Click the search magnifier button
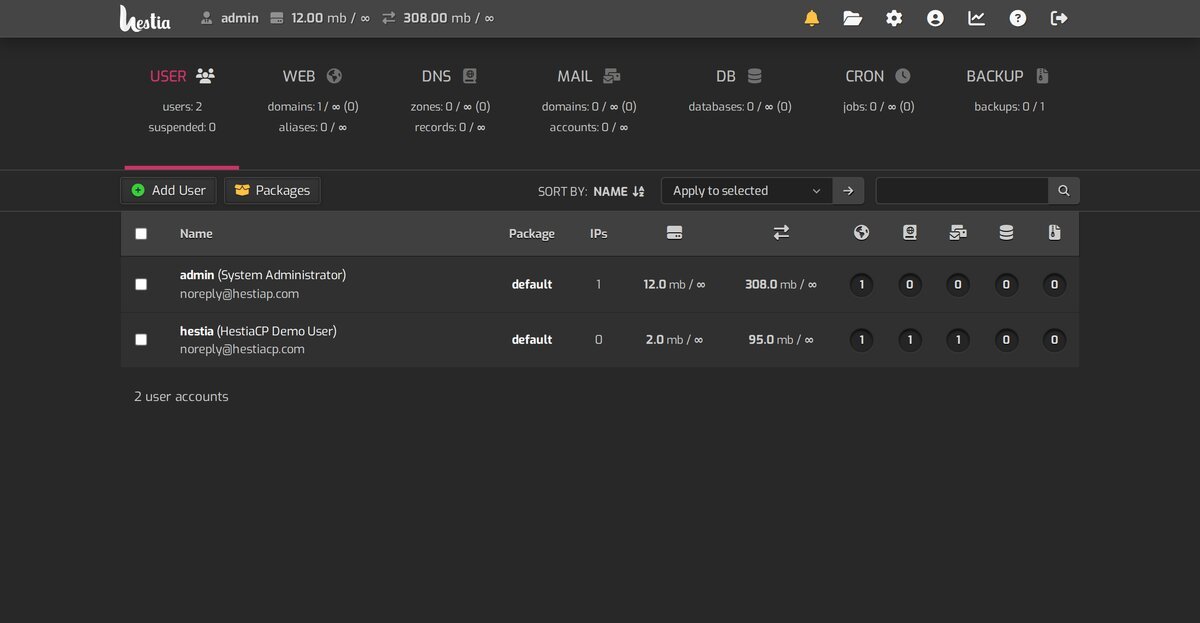This screenshot has height=623, width=1200. [1064, 190]
